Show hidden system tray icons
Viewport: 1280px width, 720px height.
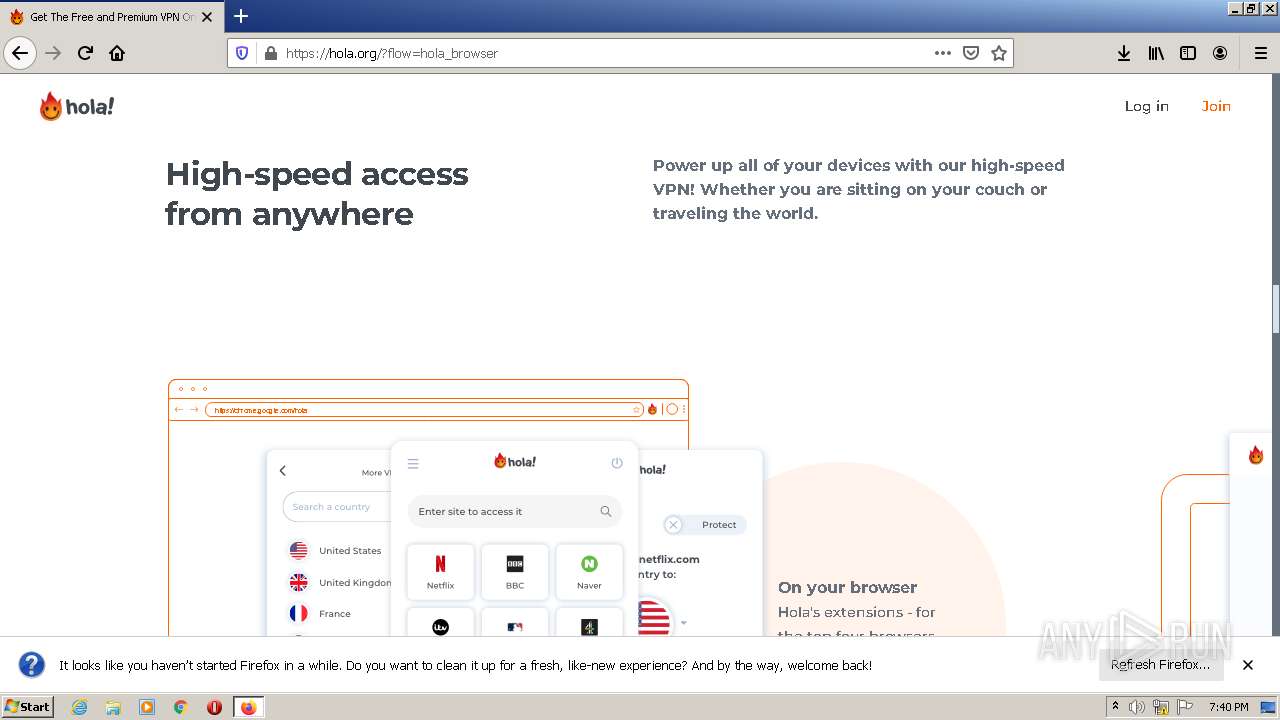pos(1115,706)
